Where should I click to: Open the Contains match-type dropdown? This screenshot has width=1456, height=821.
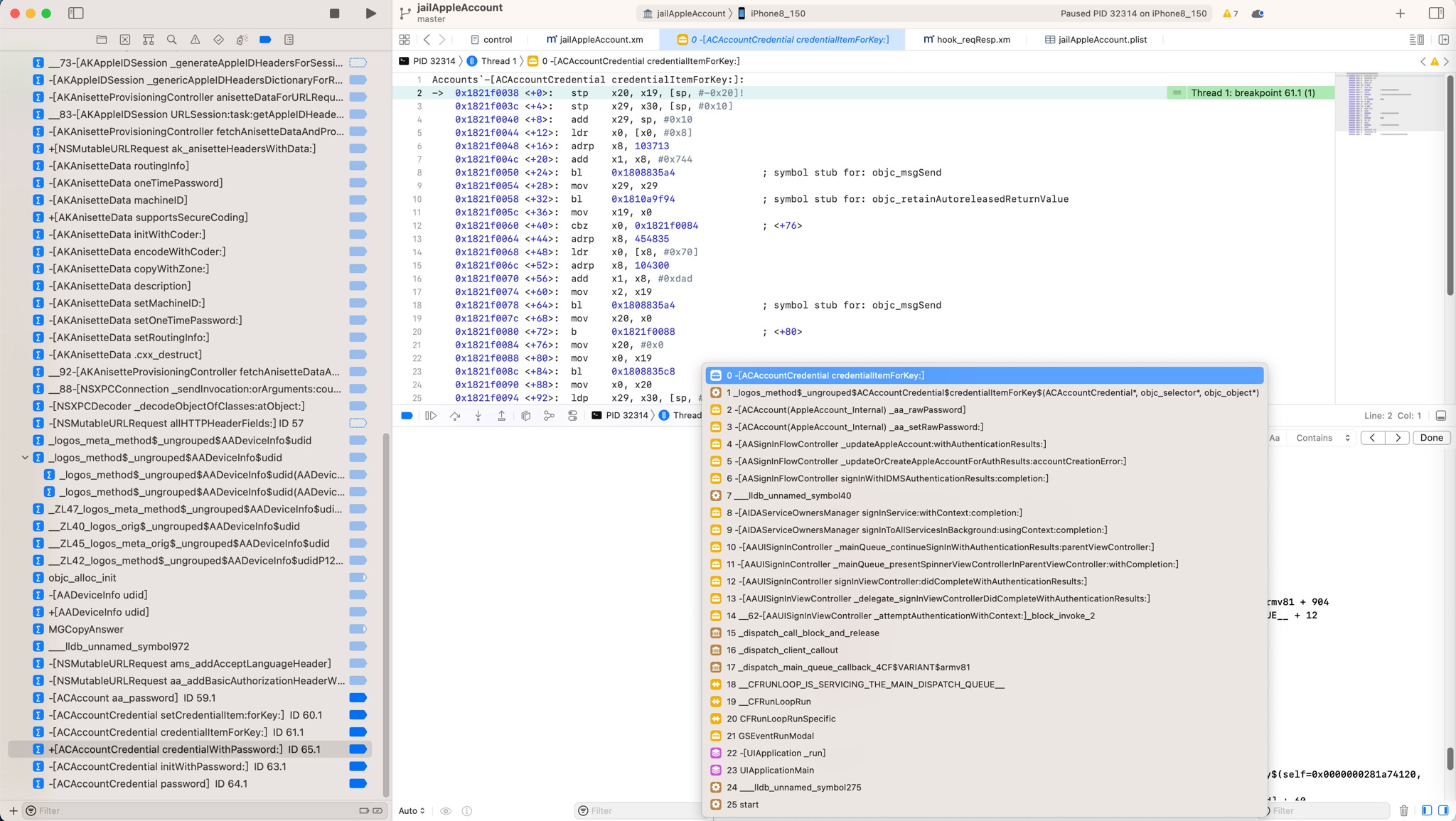pyautogui.click(x=1322, y=438)
